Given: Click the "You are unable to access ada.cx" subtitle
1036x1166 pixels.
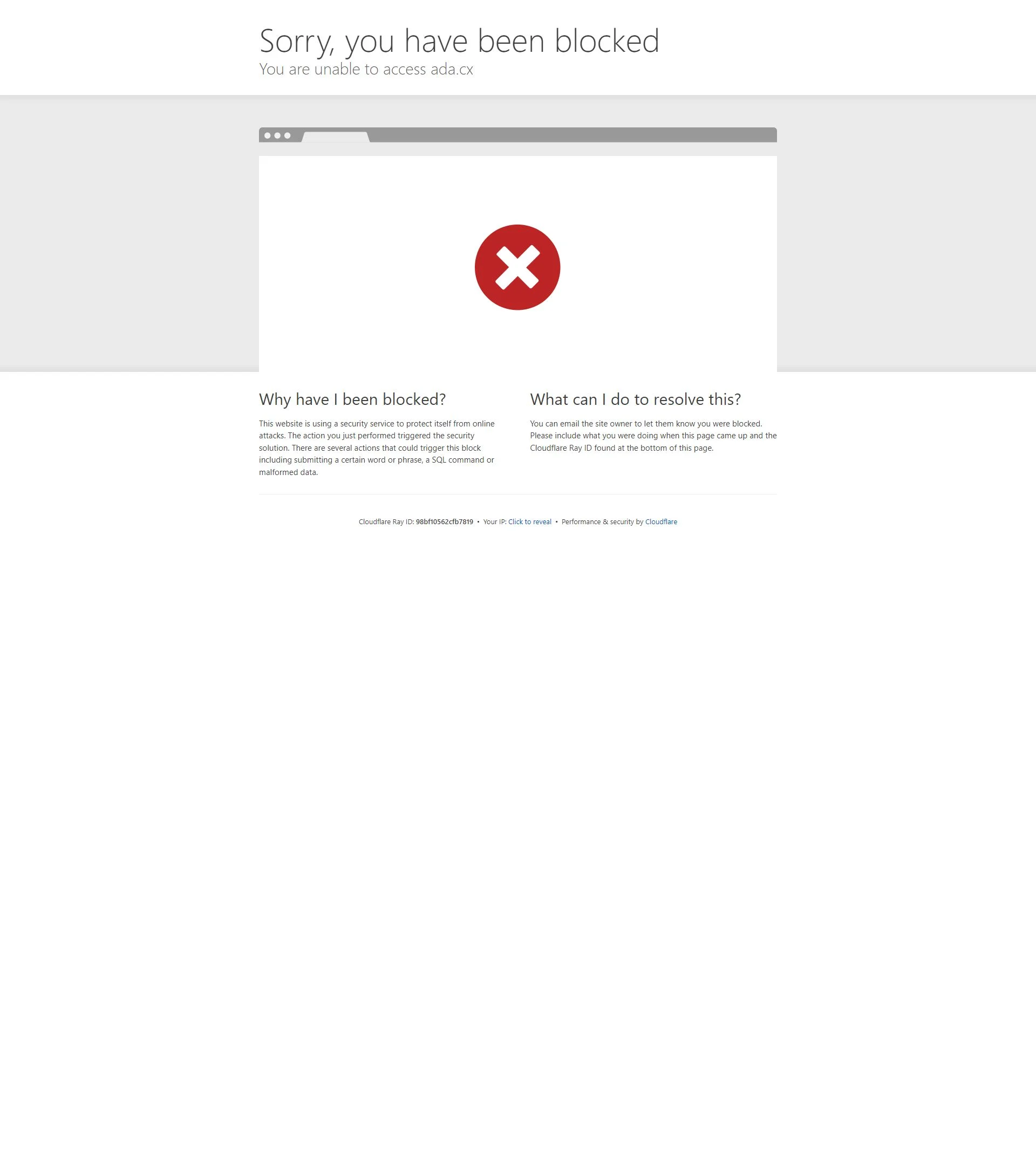Looking at the screenshot, I should (366, 69).
